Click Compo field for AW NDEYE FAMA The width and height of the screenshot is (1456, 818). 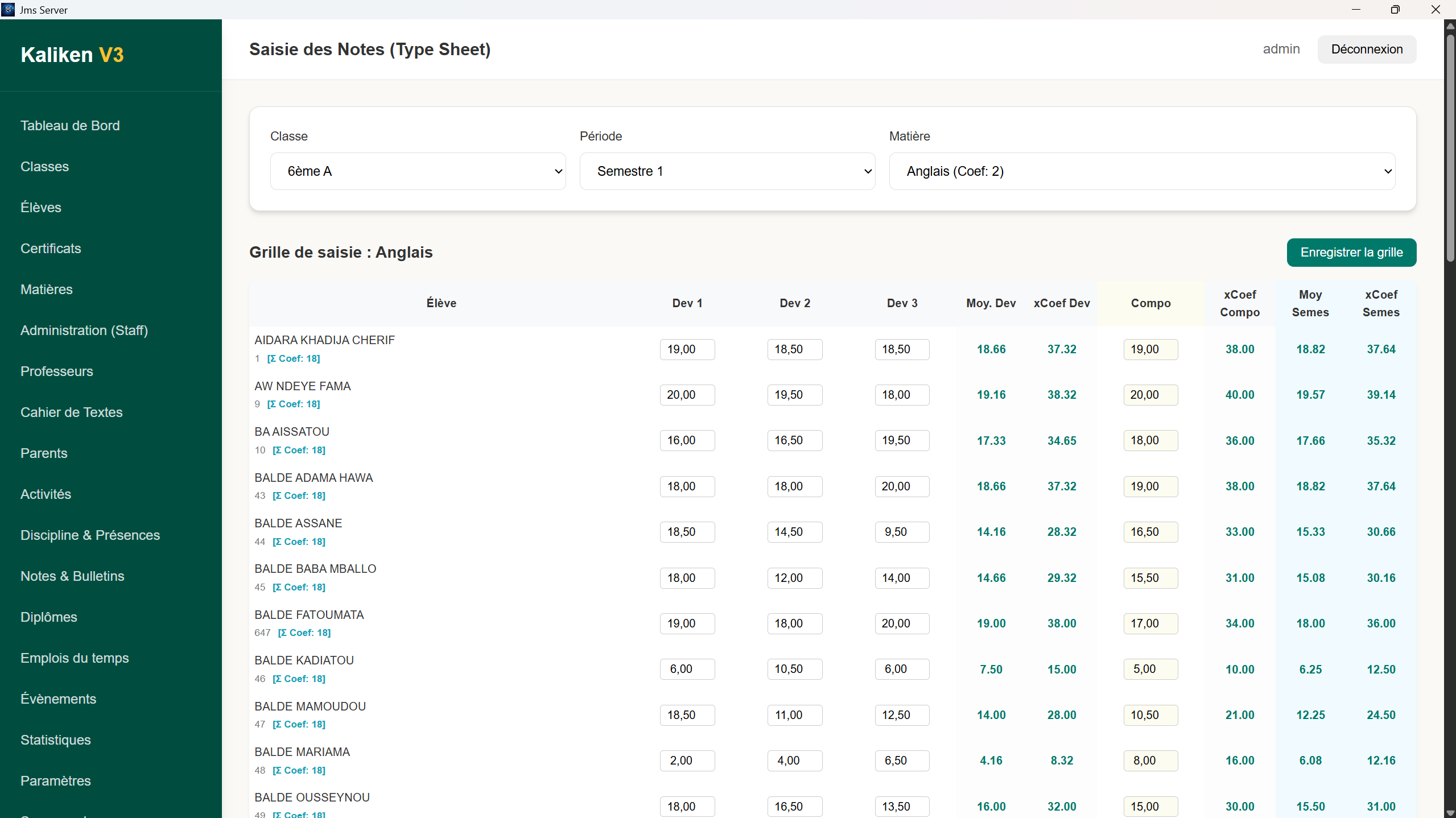tap(1150, 395)
